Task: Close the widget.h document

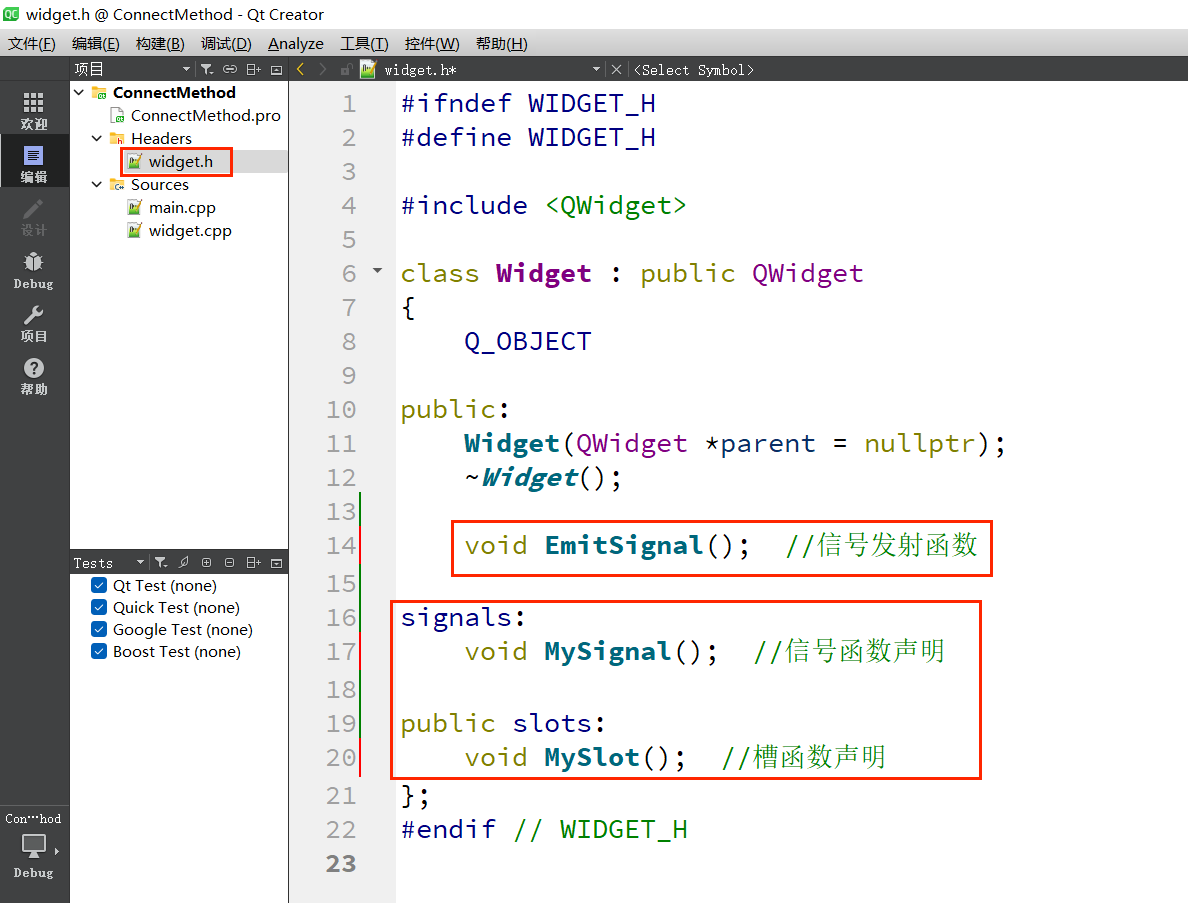Action: click(x=616, y=70)
